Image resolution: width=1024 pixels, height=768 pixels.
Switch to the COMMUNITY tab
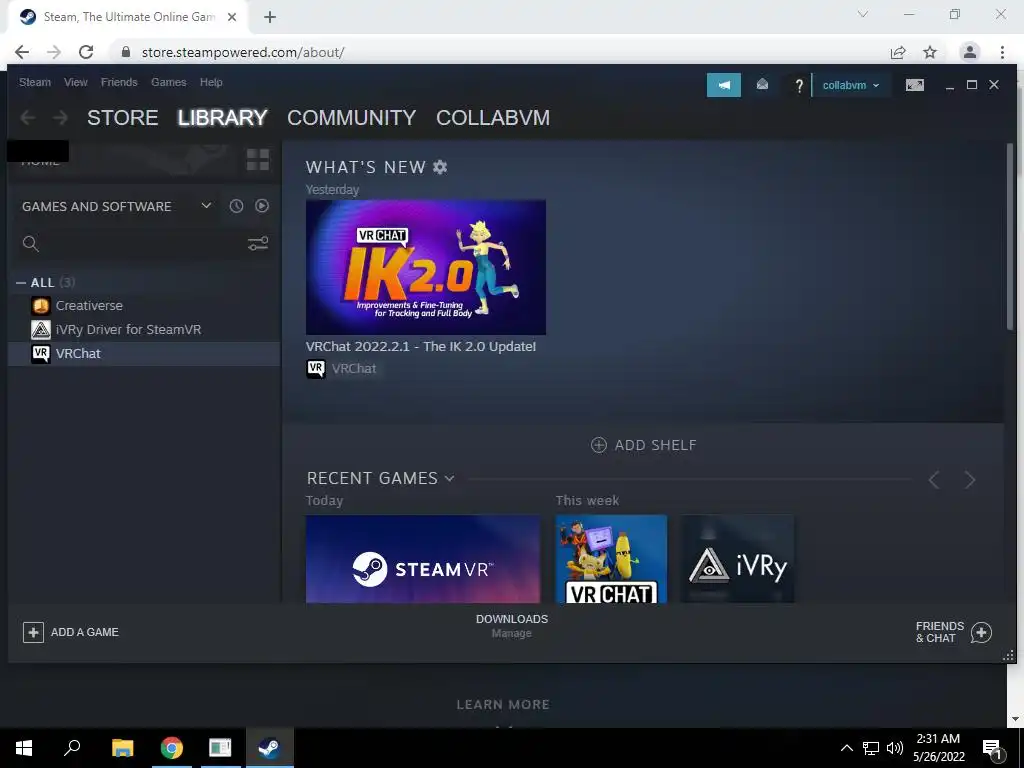[351, 118]
